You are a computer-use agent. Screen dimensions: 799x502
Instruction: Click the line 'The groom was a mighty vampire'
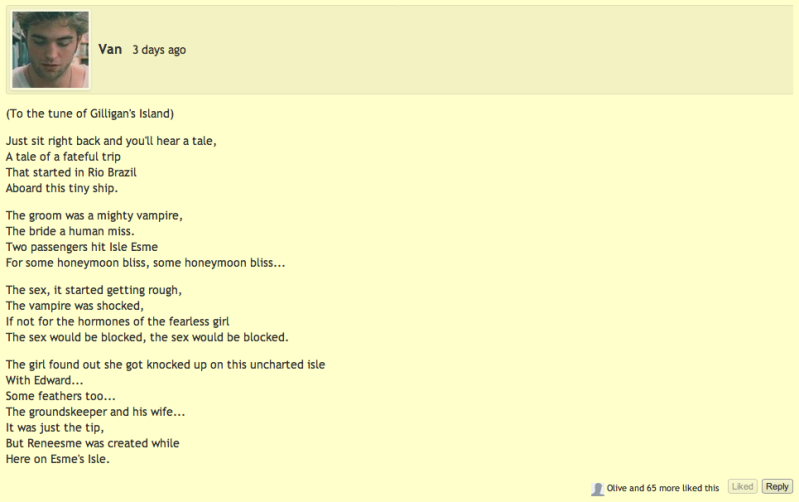(94, 216)
